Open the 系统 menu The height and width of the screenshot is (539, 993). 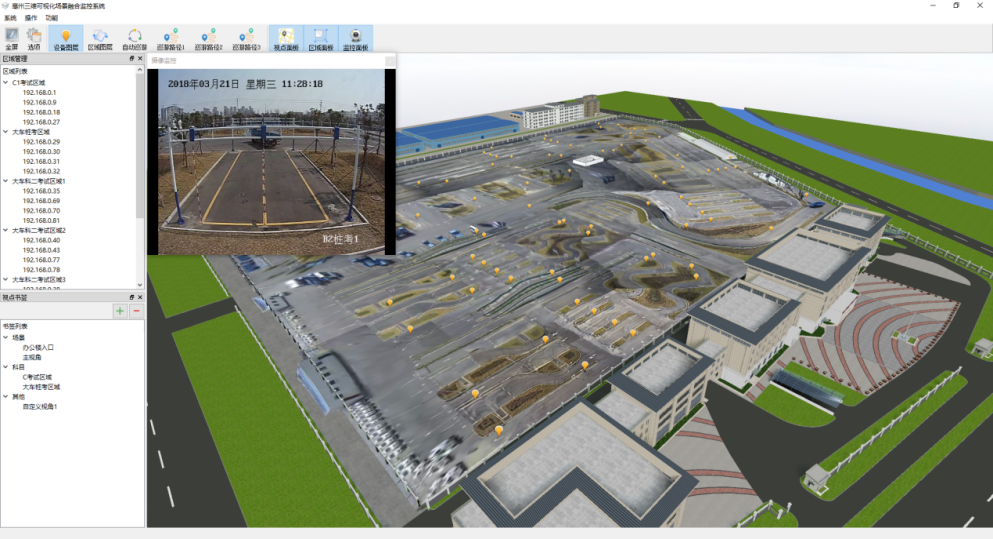10,18
